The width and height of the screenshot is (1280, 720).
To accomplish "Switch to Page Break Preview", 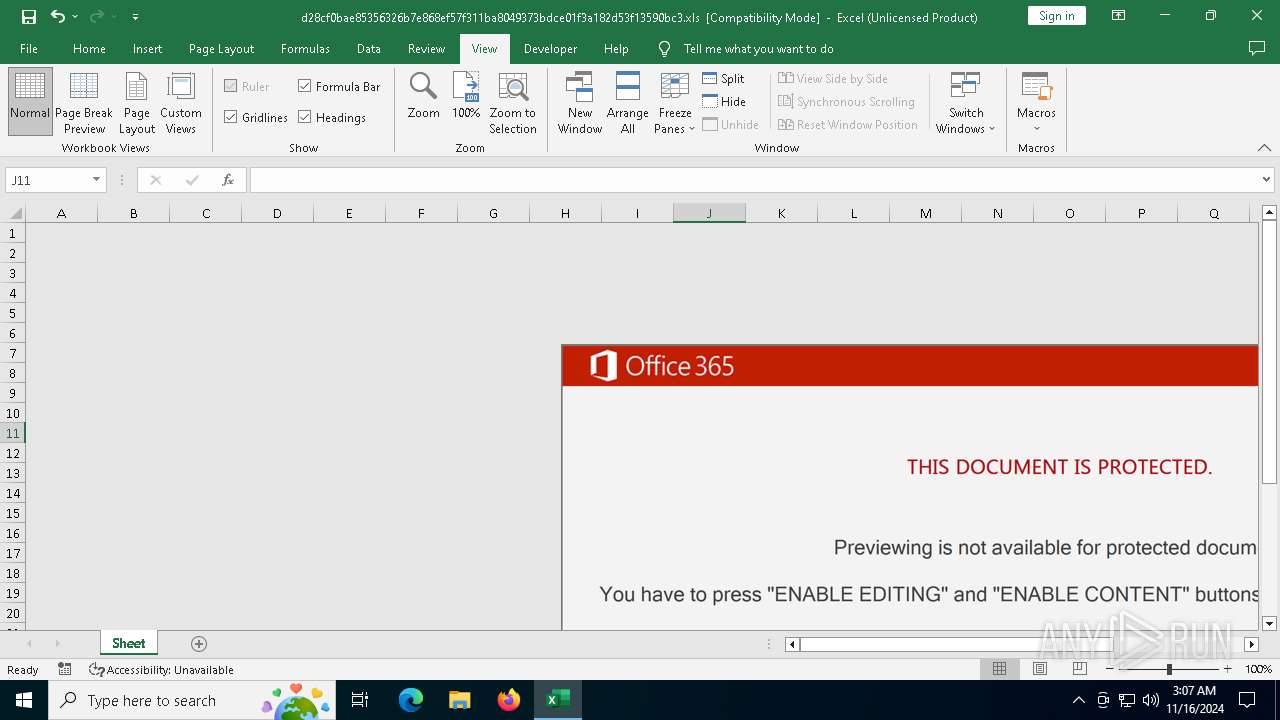I will [84, 101].
